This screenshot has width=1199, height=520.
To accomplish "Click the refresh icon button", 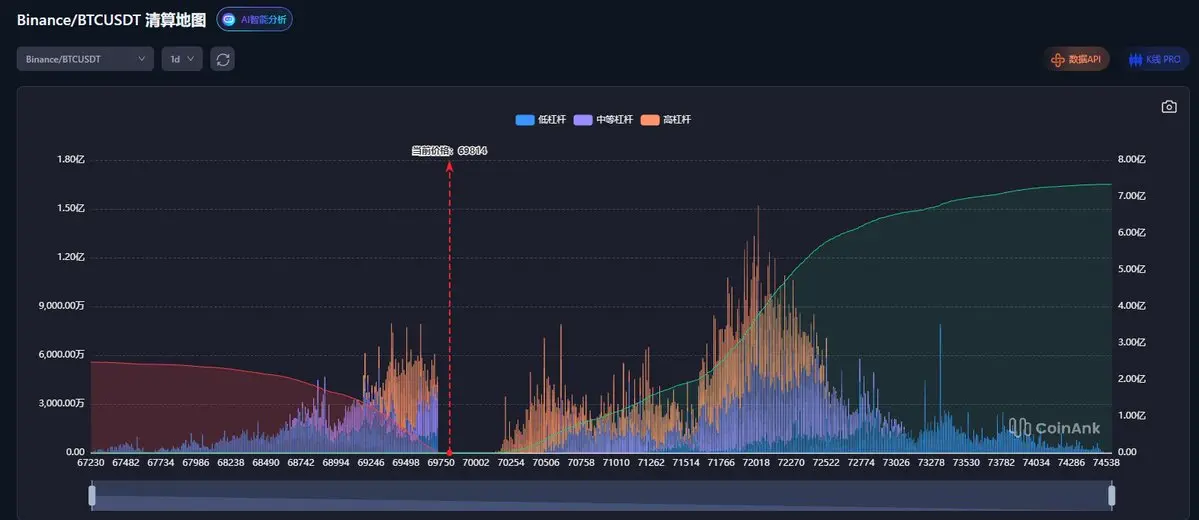I will click(223, 59).
